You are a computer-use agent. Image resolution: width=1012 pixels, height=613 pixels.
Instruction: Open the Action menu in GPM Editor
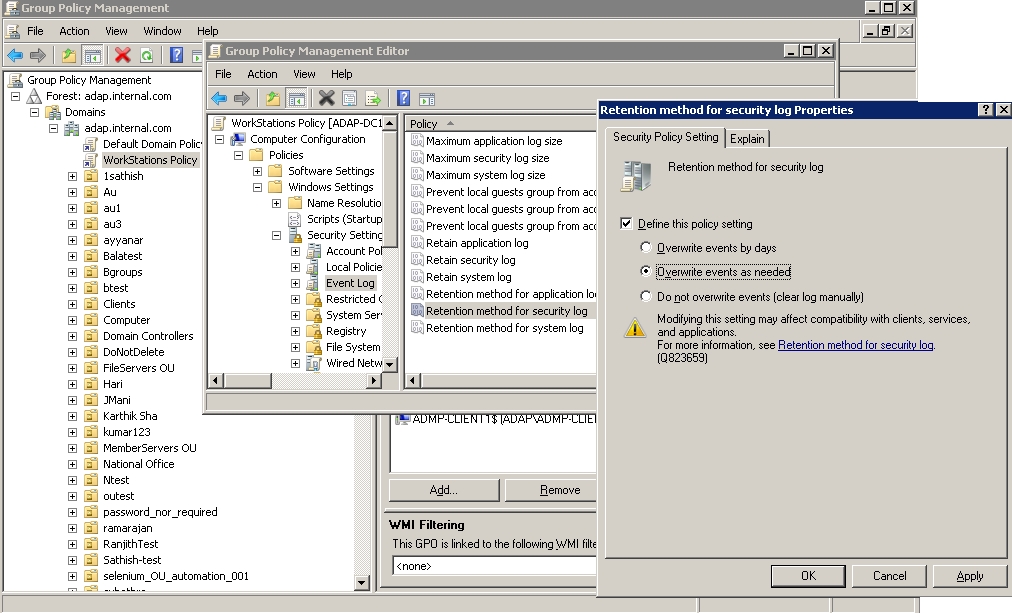[262, 73]
